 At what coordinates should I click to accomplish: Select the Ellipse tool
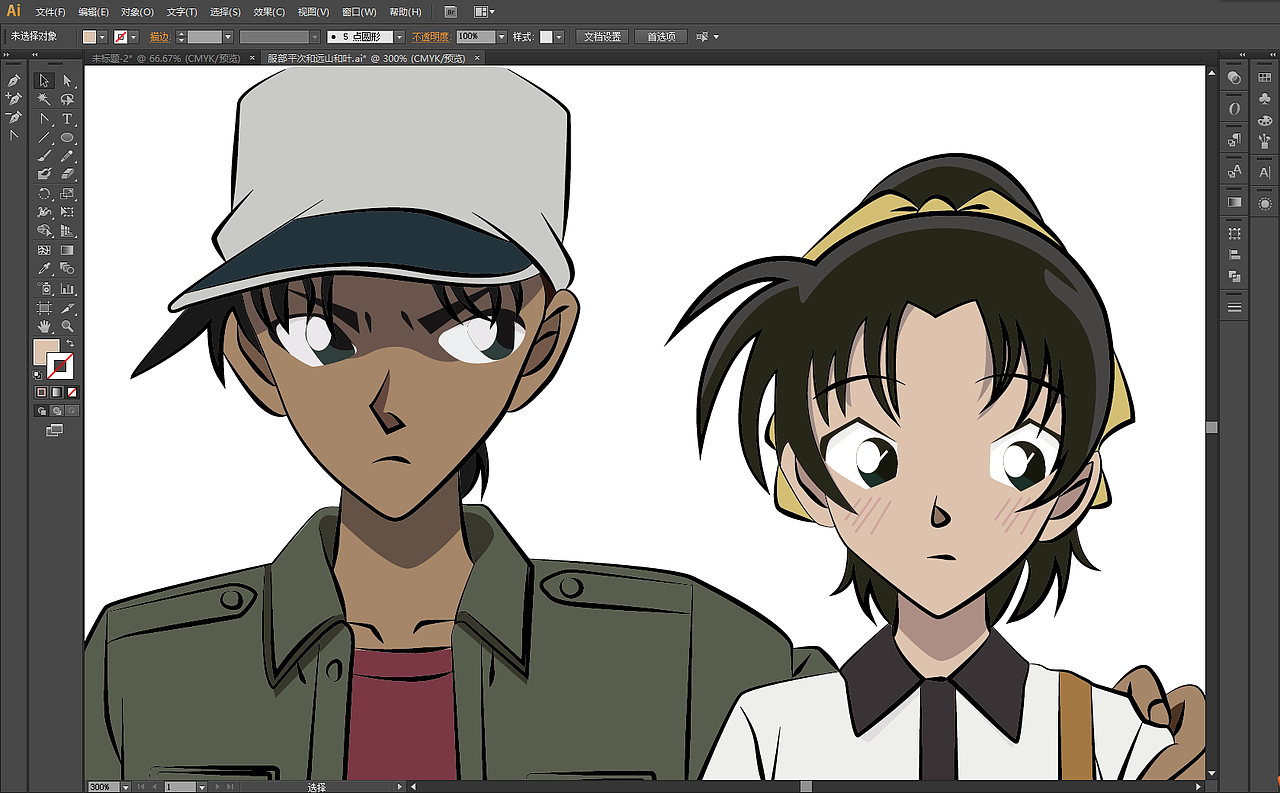(x=67, y=137)
